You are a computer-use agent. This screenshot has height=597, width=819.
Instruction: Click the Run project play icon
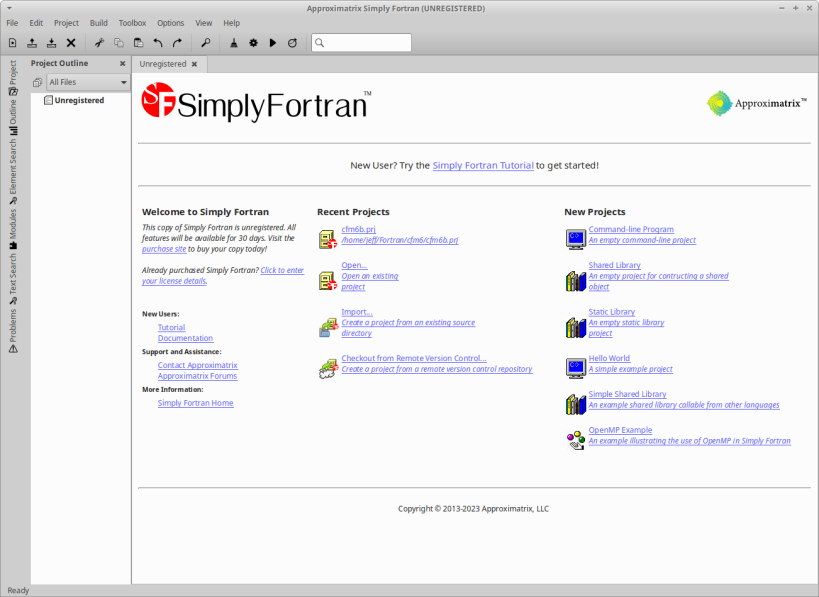(x=273, y=43)
